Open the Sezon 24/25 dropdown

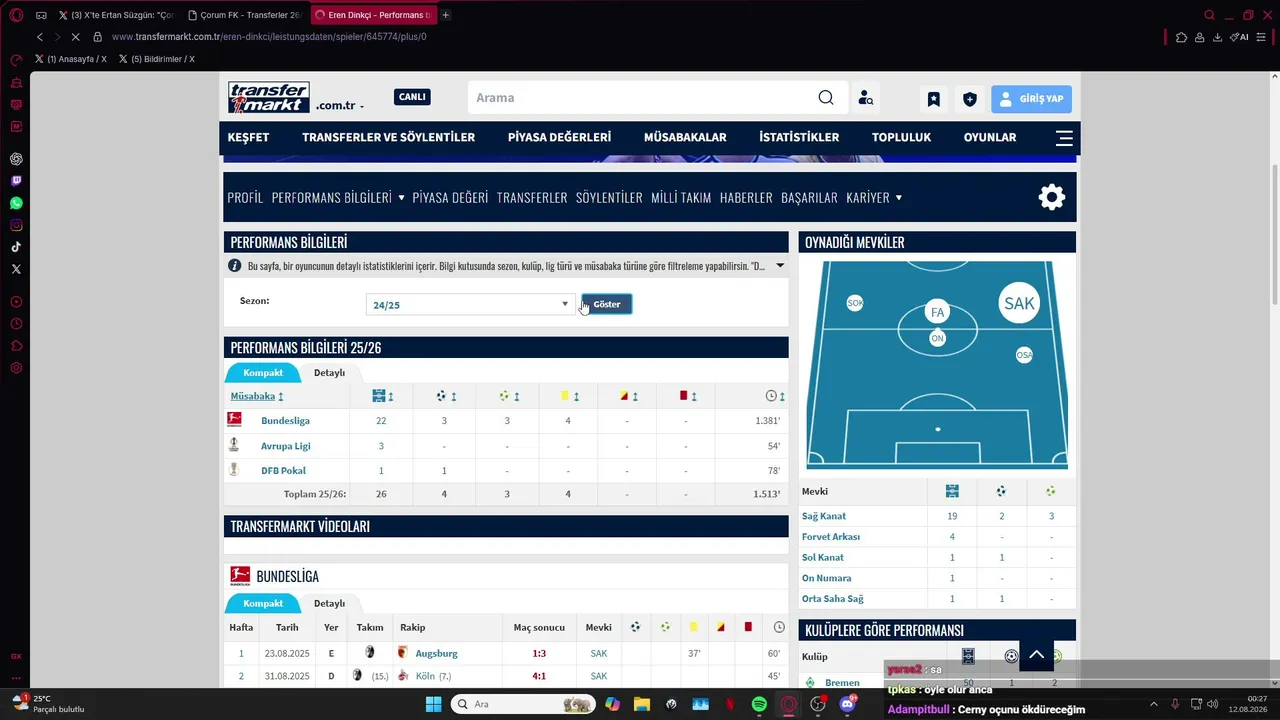coord(470,304)
